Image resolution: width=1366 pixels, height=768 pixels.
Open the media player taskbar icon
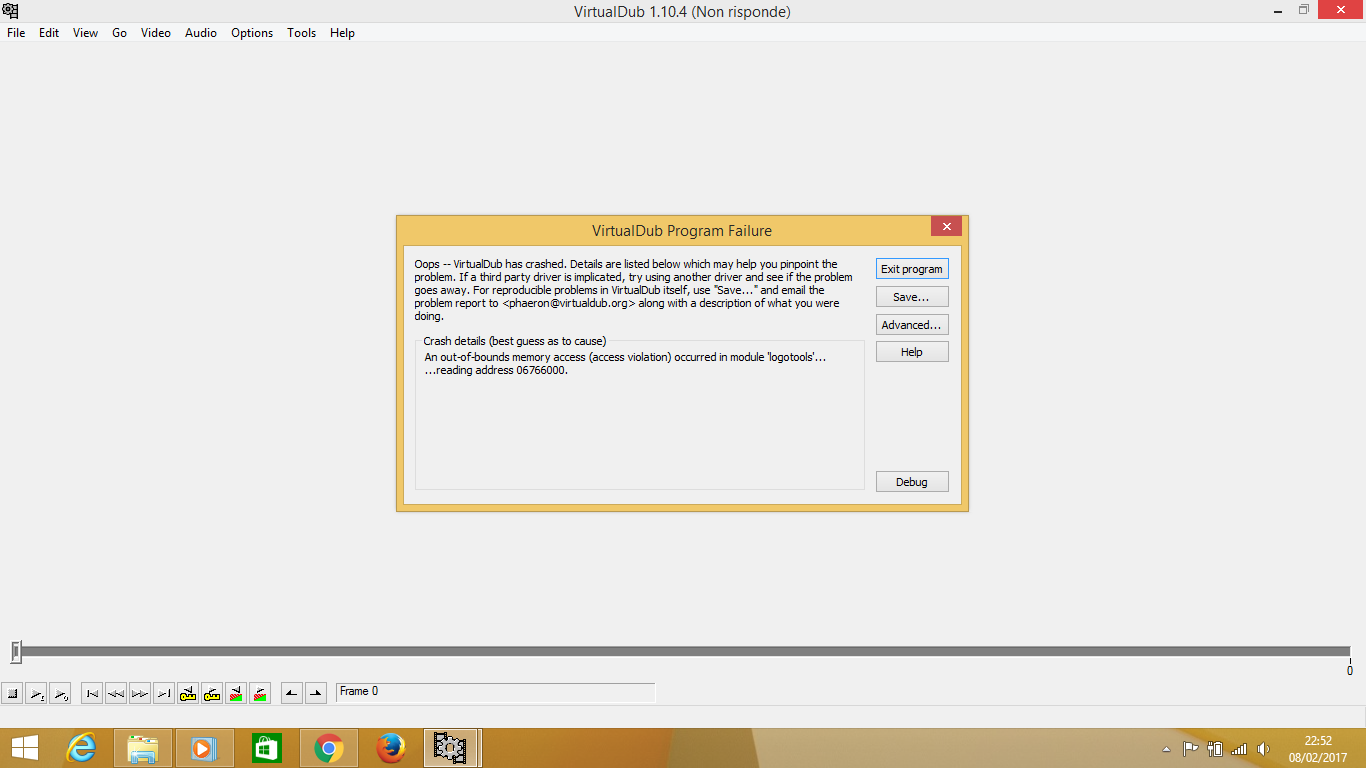point(203,748)
